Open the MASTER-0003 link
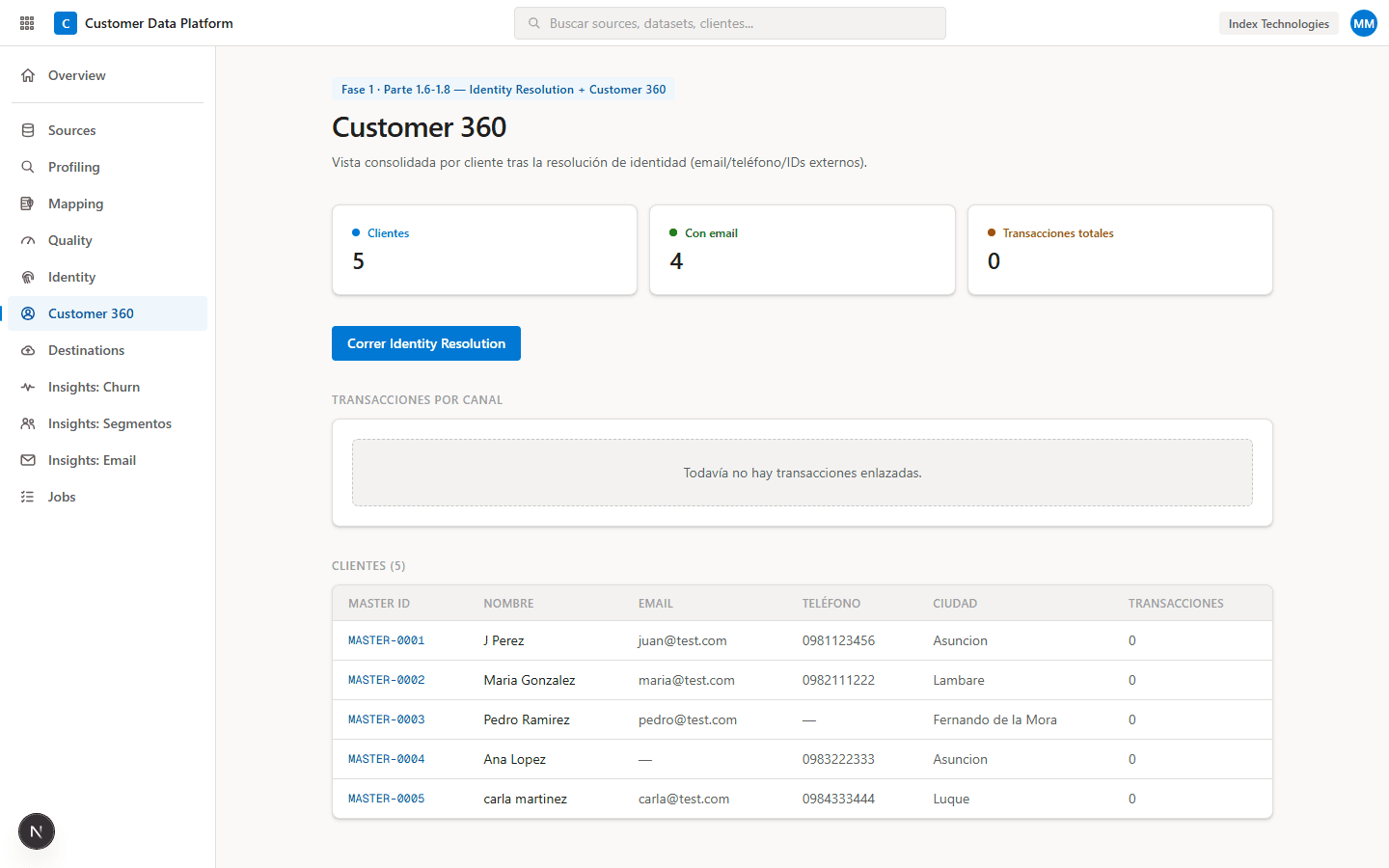 click(386, 719)
